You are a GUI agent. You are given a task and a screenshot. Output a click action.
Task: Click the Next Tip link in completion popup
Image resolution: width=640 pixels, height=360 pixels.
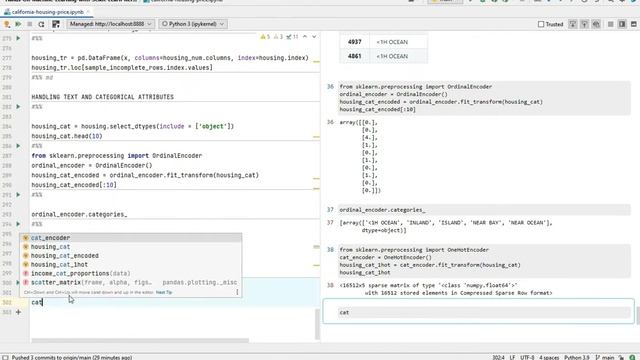pos(164,292)
